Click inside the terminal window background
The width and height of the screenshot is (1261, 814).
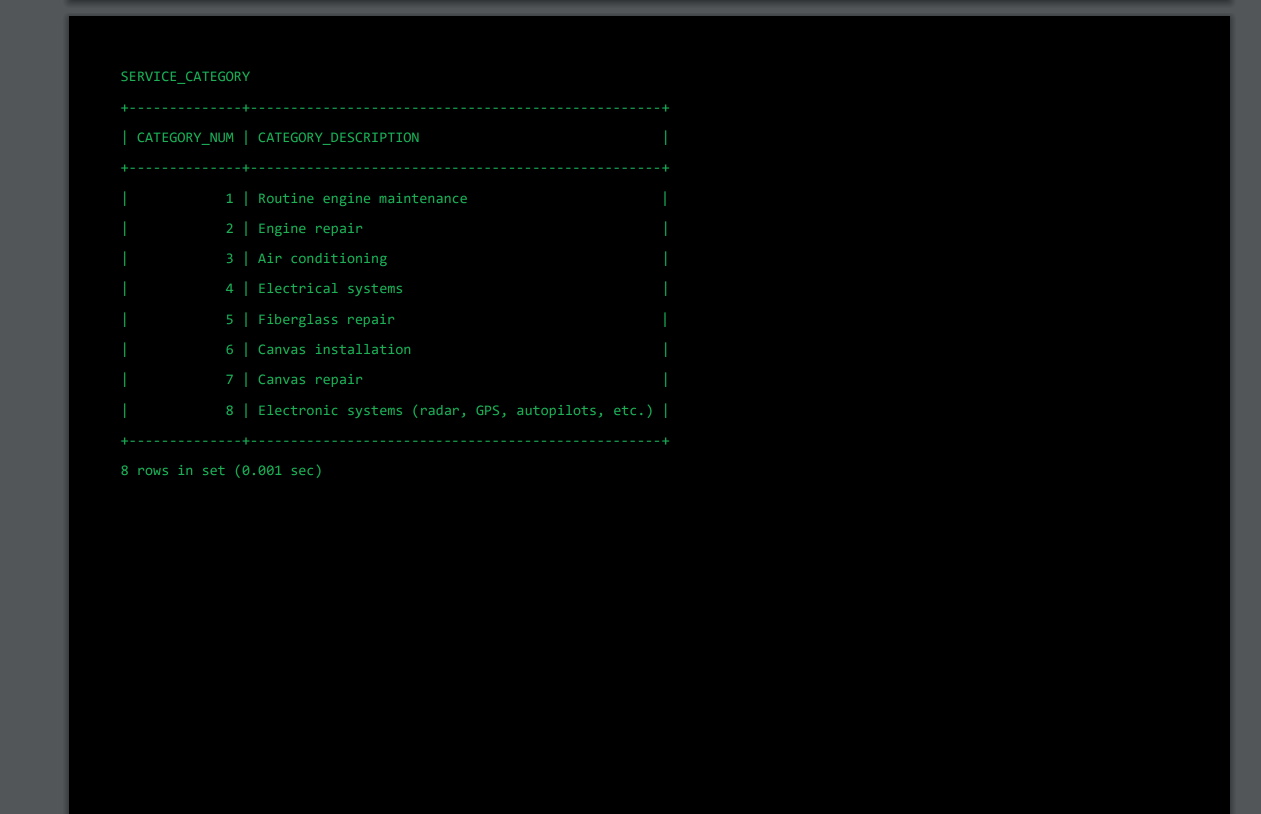point(900,600)
